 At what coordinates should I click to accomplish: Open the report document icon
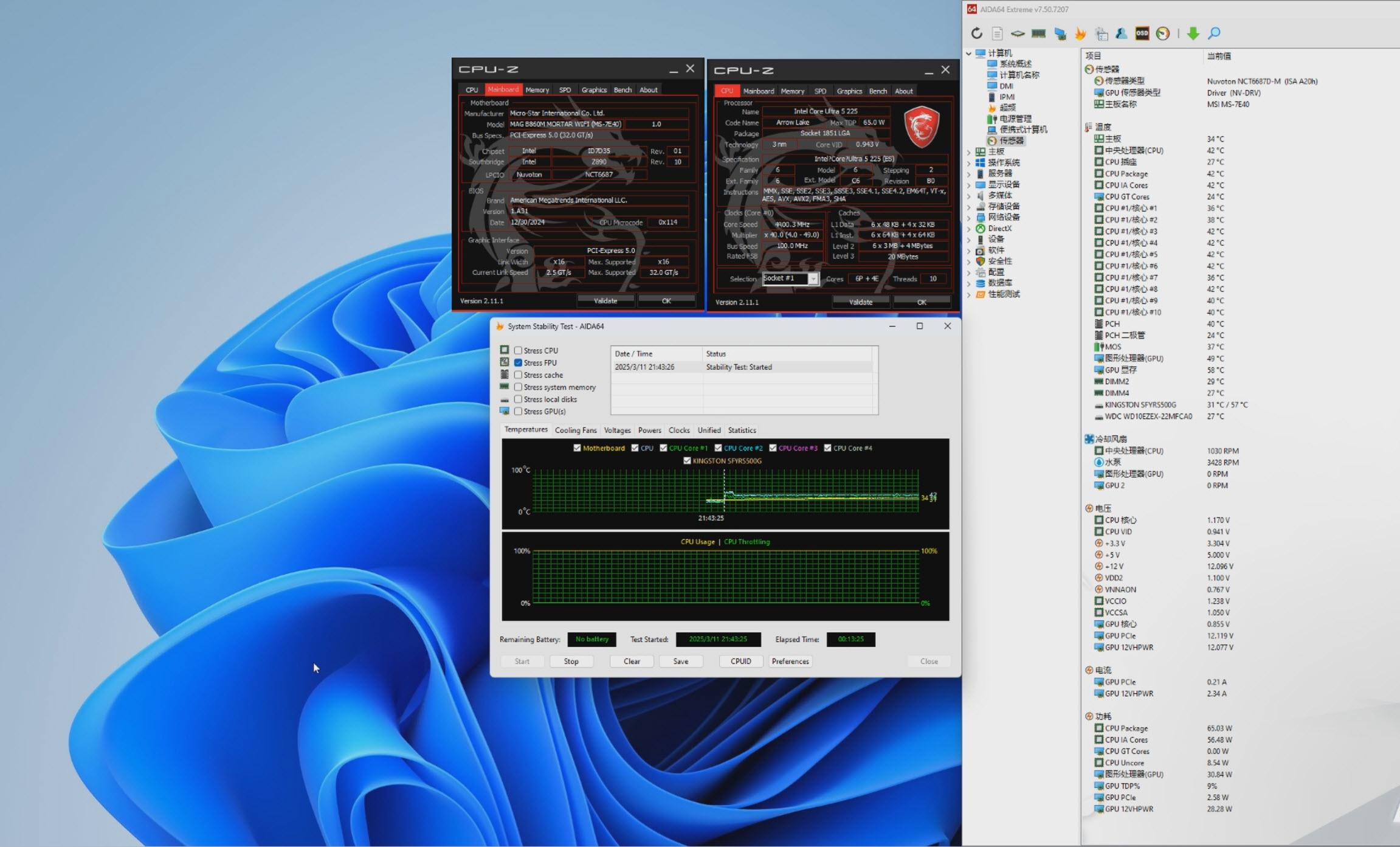coord(997,33)
